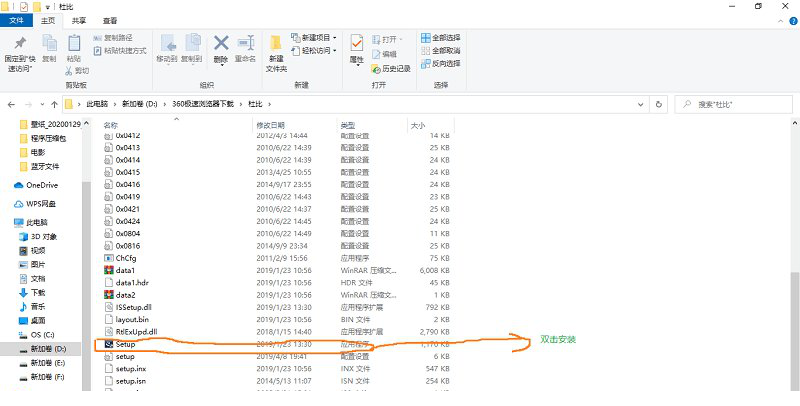Select 桌面 in navigation pane
This screenshot has width=800, height=406.
(x=32, y=321)
